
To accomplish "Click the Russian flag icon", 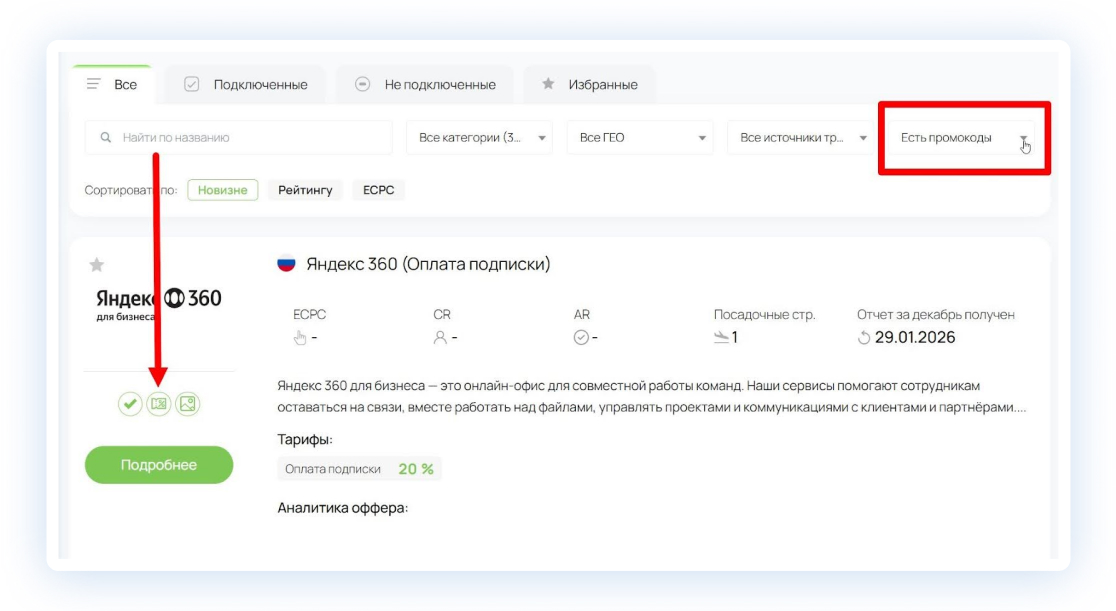I will click(x=286, y=264).
